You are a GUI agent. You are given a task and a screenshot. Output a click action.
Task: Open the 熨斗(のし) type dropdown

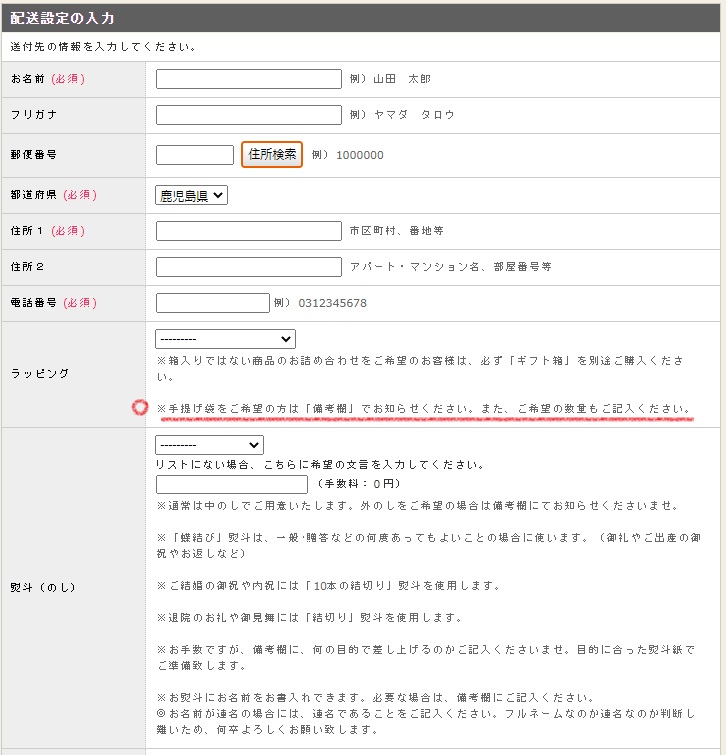[209, 445]
